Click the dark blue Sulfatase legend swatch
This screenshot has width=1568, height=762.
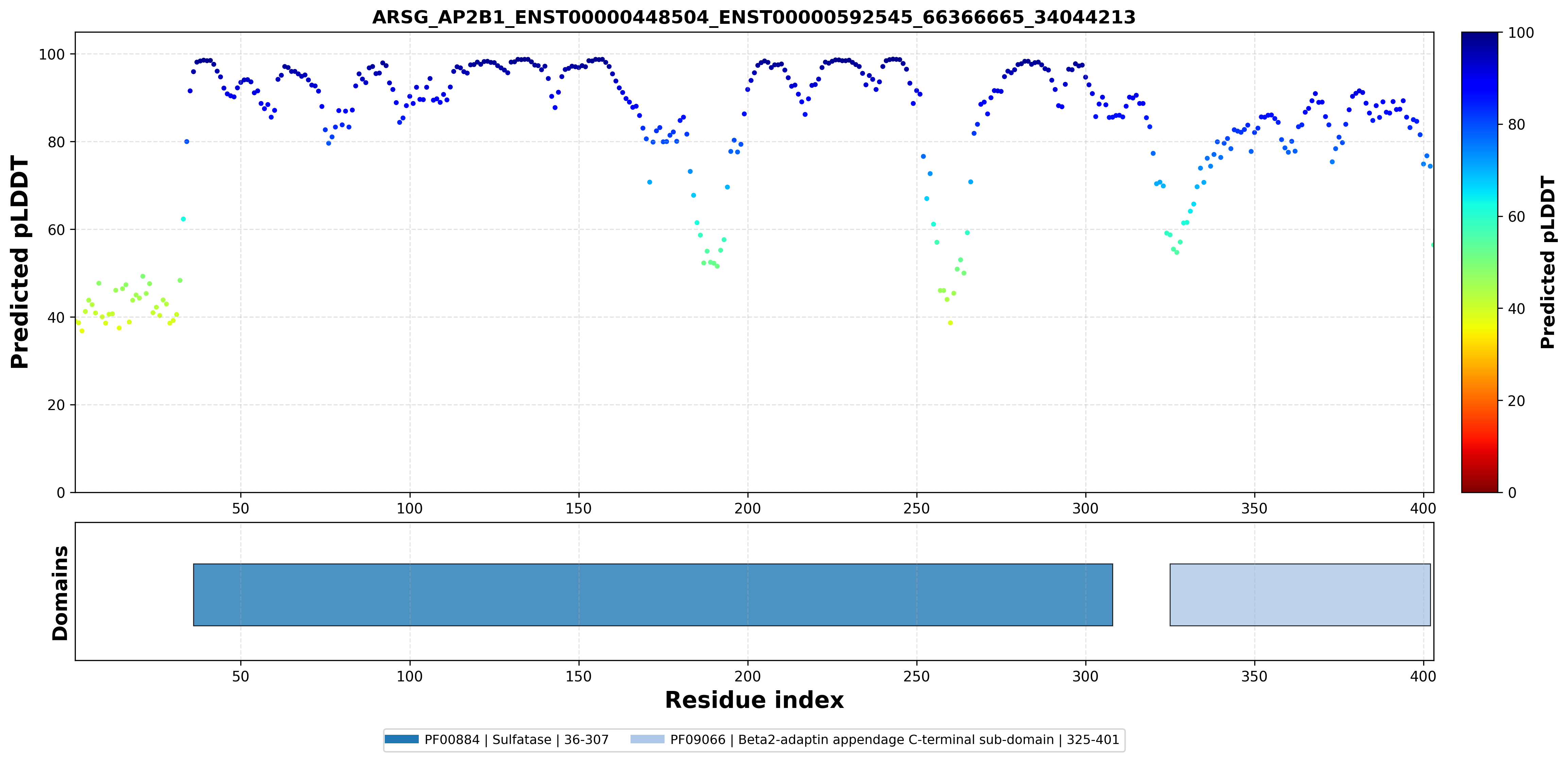click(x=402, y=740)
